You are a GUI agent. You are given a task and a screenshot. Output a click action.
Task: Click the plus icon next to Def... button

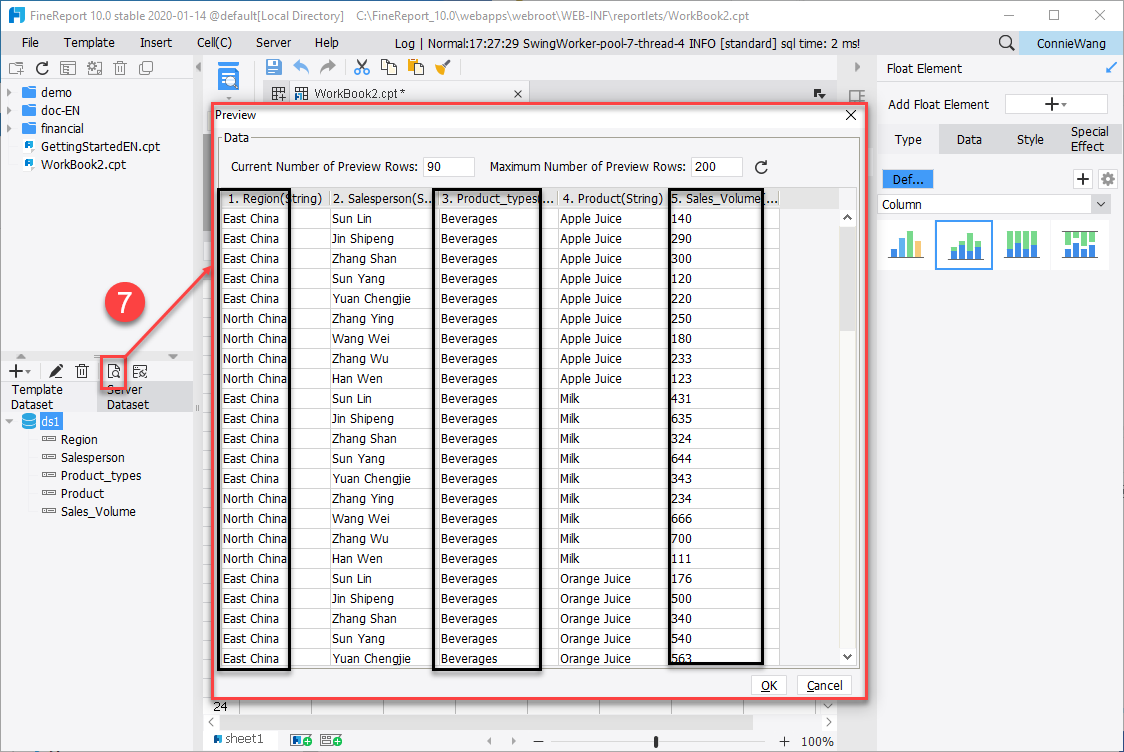(1082, 179)
